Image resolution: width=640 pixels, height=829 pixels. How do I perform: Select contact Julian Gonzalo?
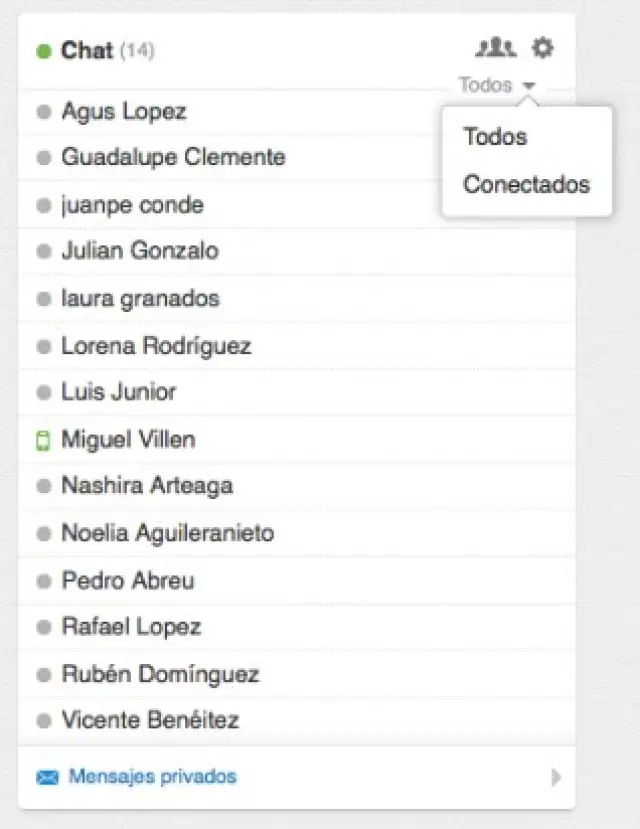[140, 250]
